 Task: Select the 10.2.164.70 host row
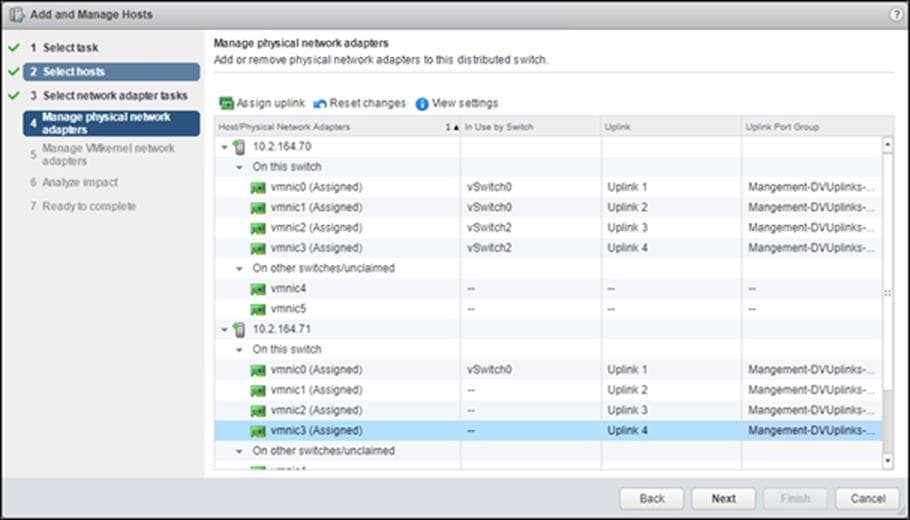tap(548, 147)
